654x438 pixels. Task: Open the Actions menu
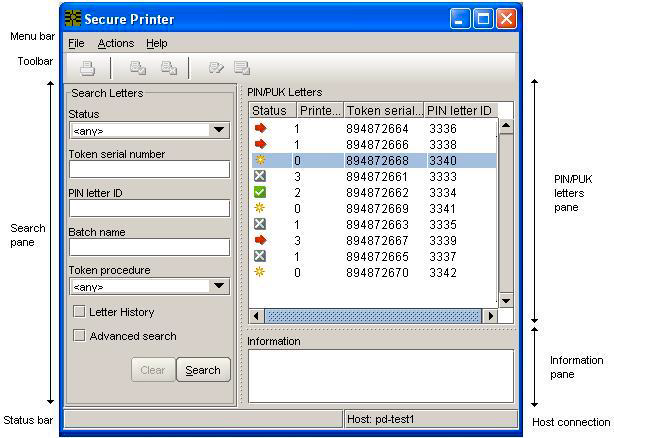[115, 43]
